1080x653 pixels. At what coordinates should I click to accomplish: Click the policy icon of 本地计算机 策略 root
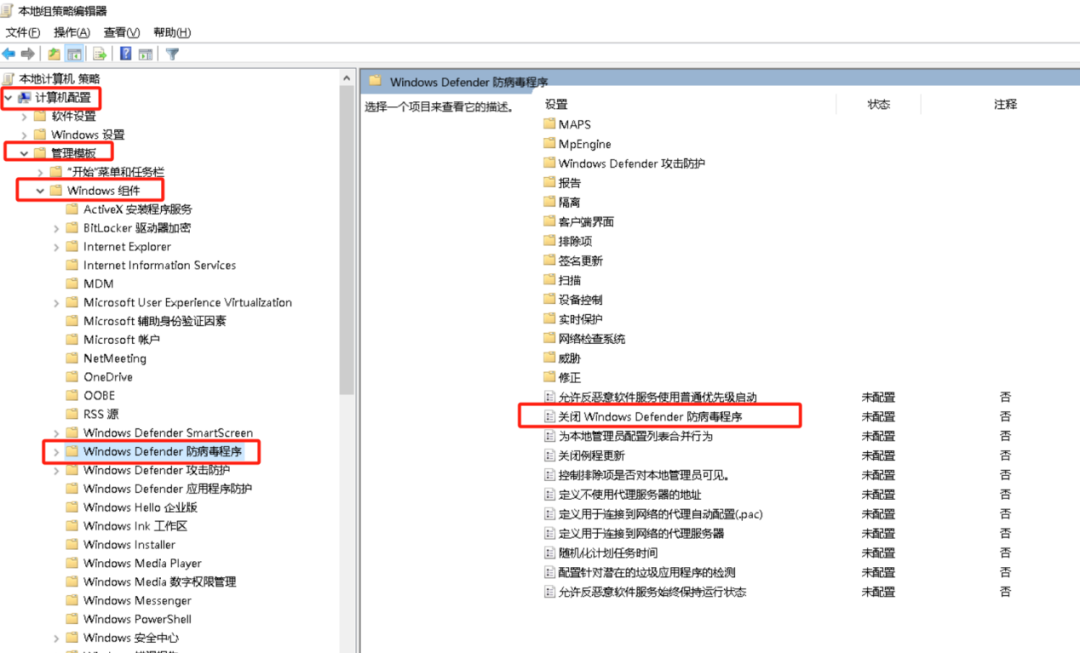click(8, 79)
